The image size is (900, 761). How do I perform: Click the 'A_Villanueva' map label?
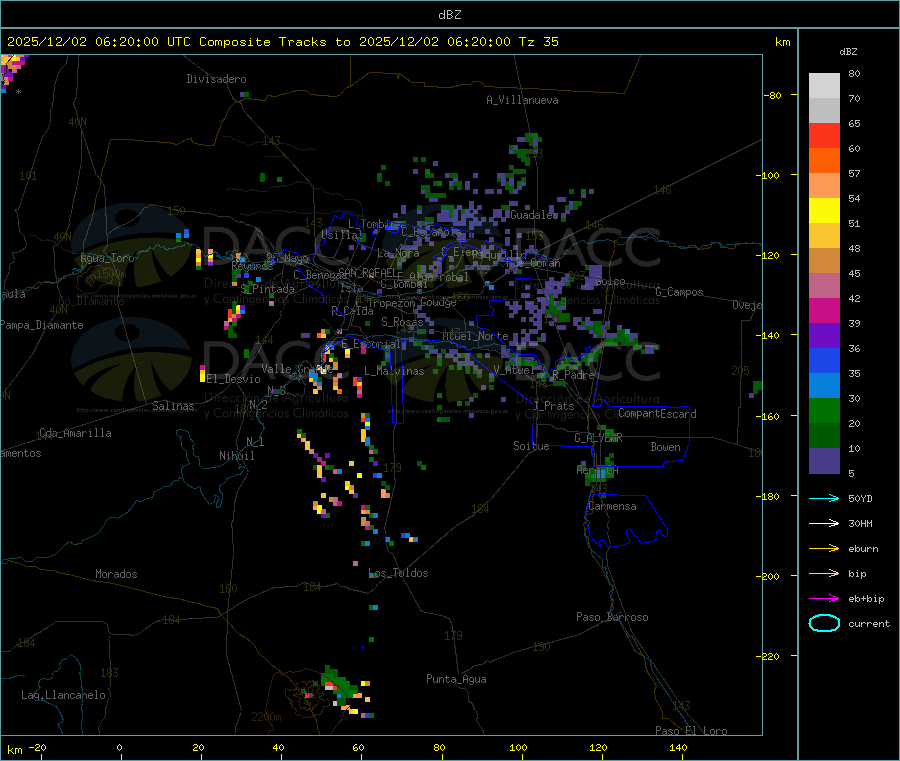[522, 100]
